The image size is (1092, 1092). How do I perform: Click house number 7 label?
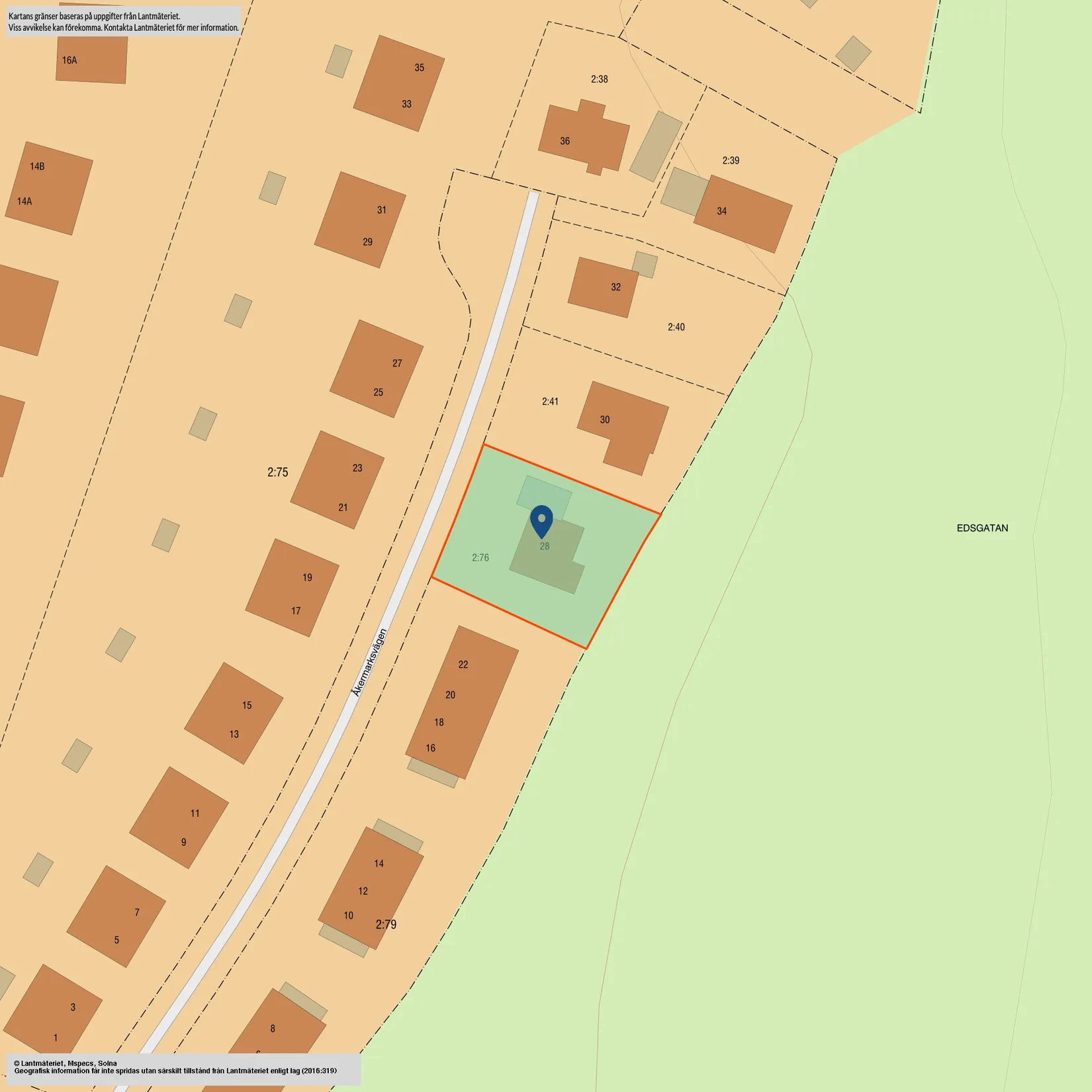point(137,913)
